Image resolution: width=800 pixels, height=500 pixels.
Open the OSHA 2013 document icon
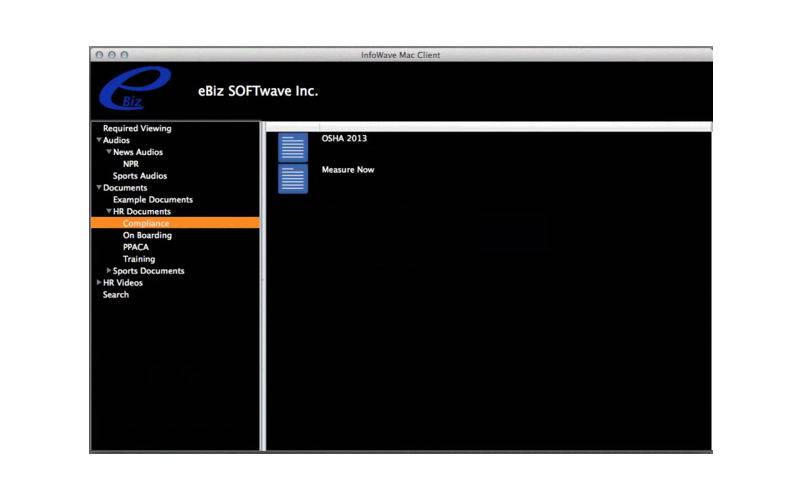(x=293, y=147)
